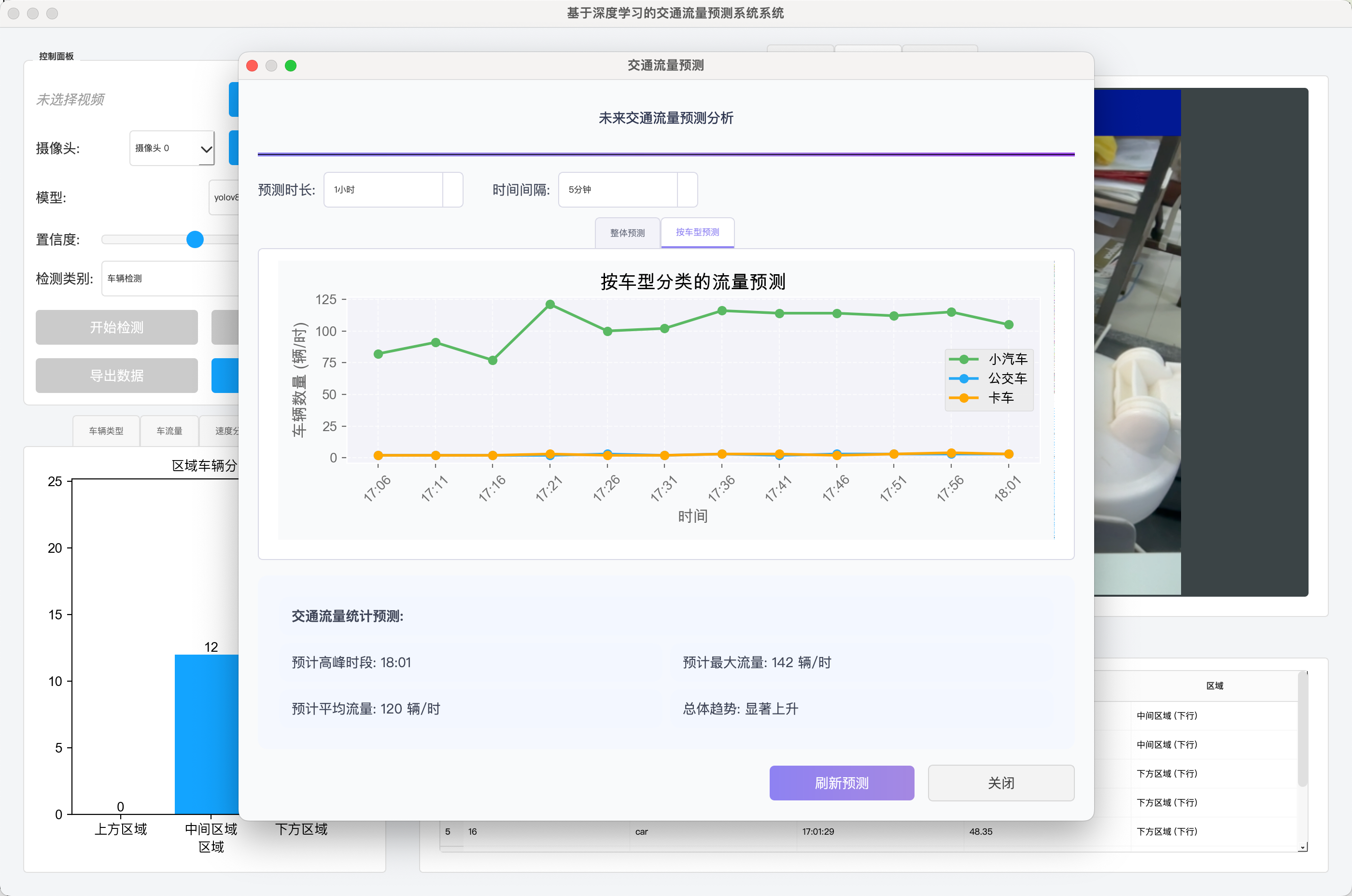1352x896 pixels.
Task: Open the 车辆类型 chart tab
Action: click(106, 431)
